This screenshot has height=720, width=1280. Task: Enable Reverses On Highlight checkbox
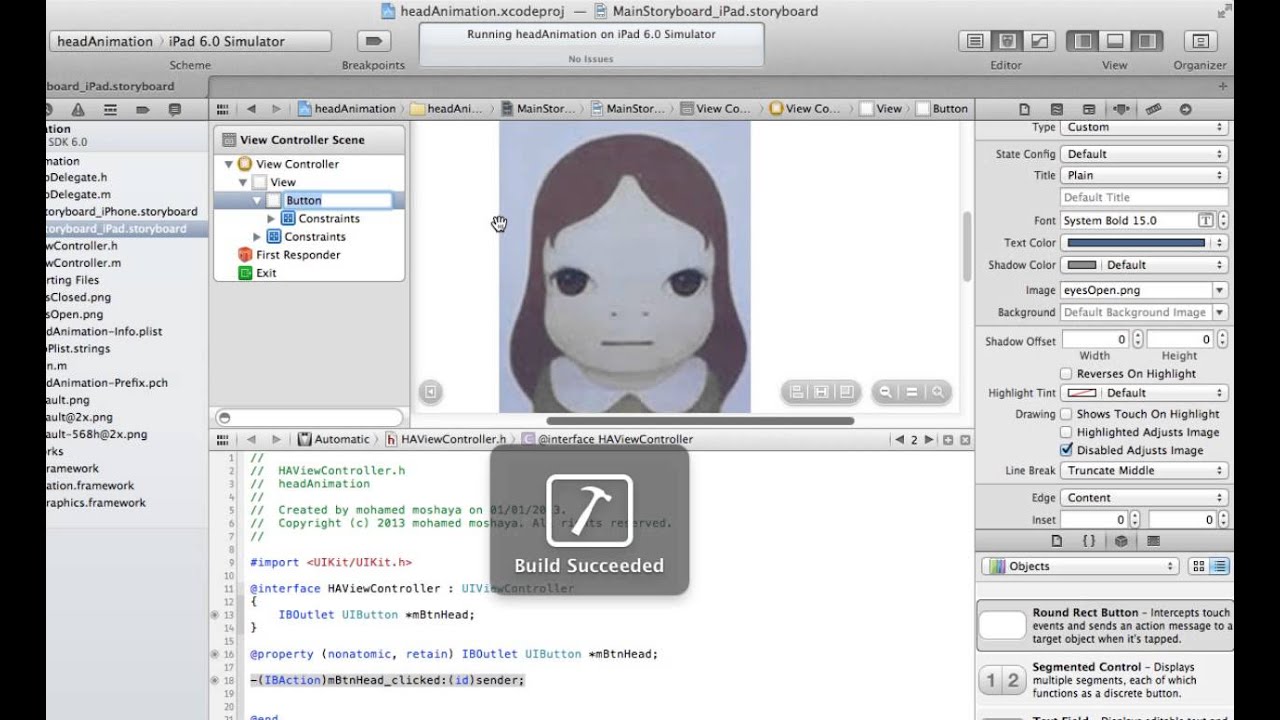1067,373
